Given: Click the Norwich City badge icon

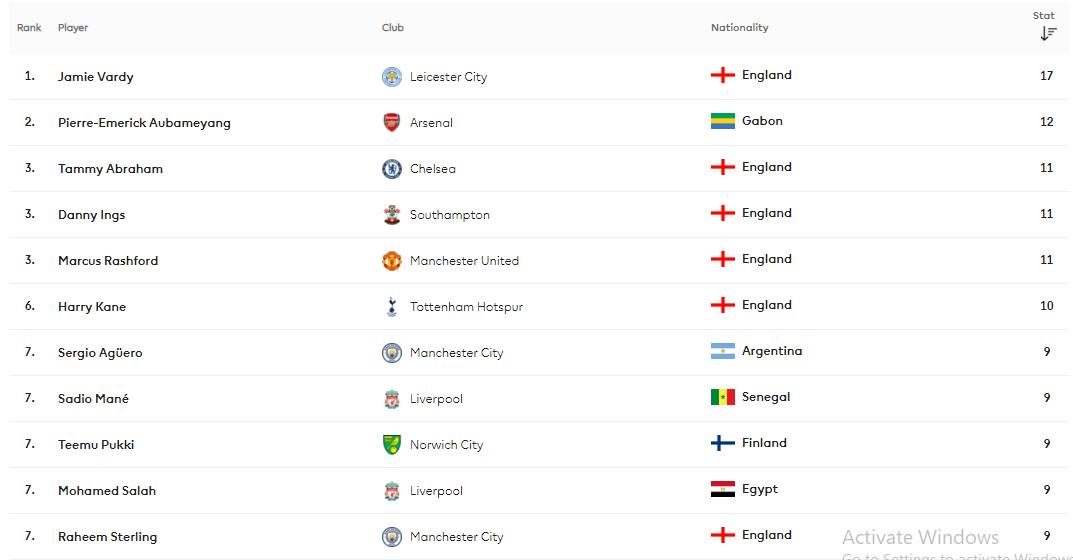Looking at the screenshot, I should 391,445.
